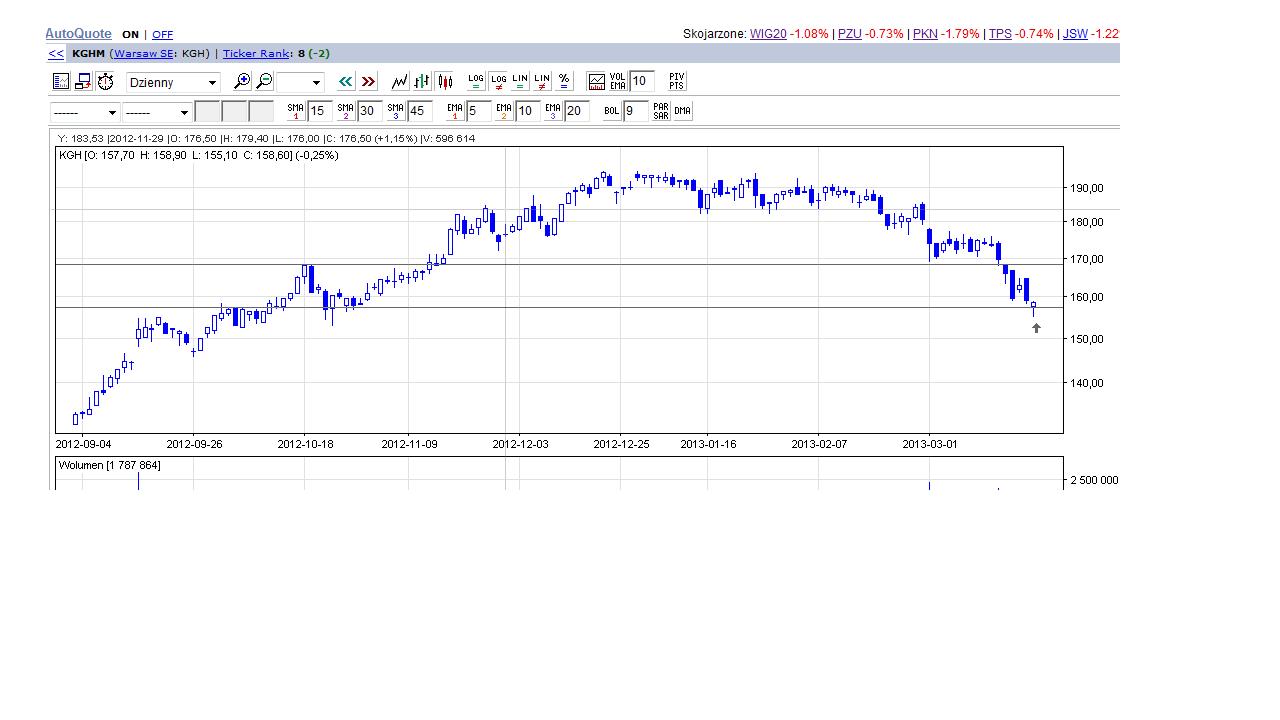Expand the first dashed indicator dropdown

(85, 112)
